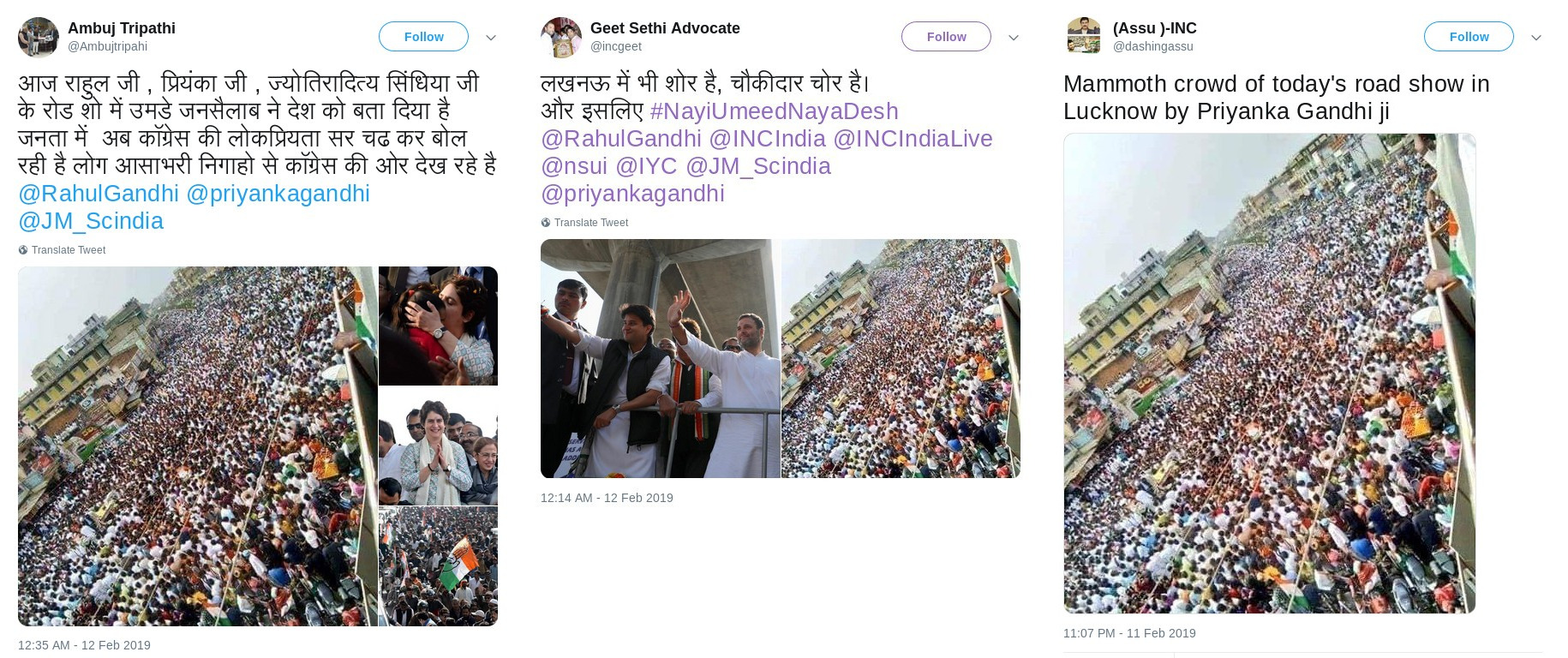This screenshot has width=1568, height=658.
Task: Click globe icon beside Geet Sethi's Translate Tweet
Action: 546,223
